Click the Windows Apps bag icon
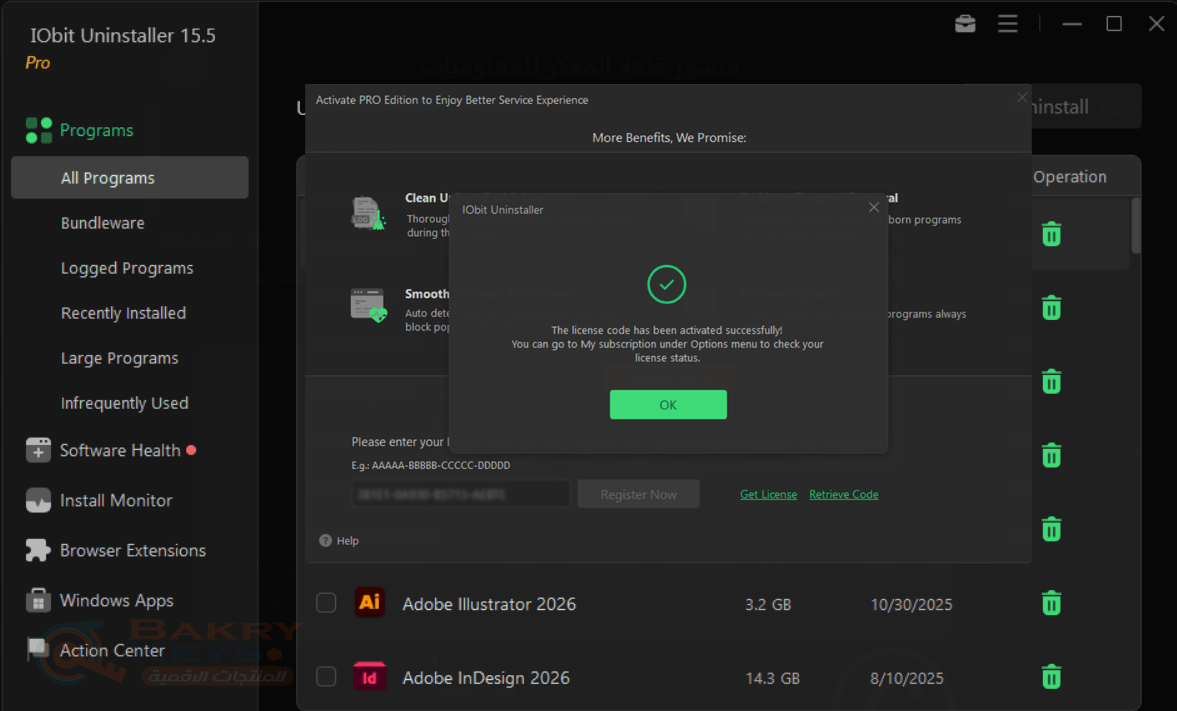 [38, 600]
